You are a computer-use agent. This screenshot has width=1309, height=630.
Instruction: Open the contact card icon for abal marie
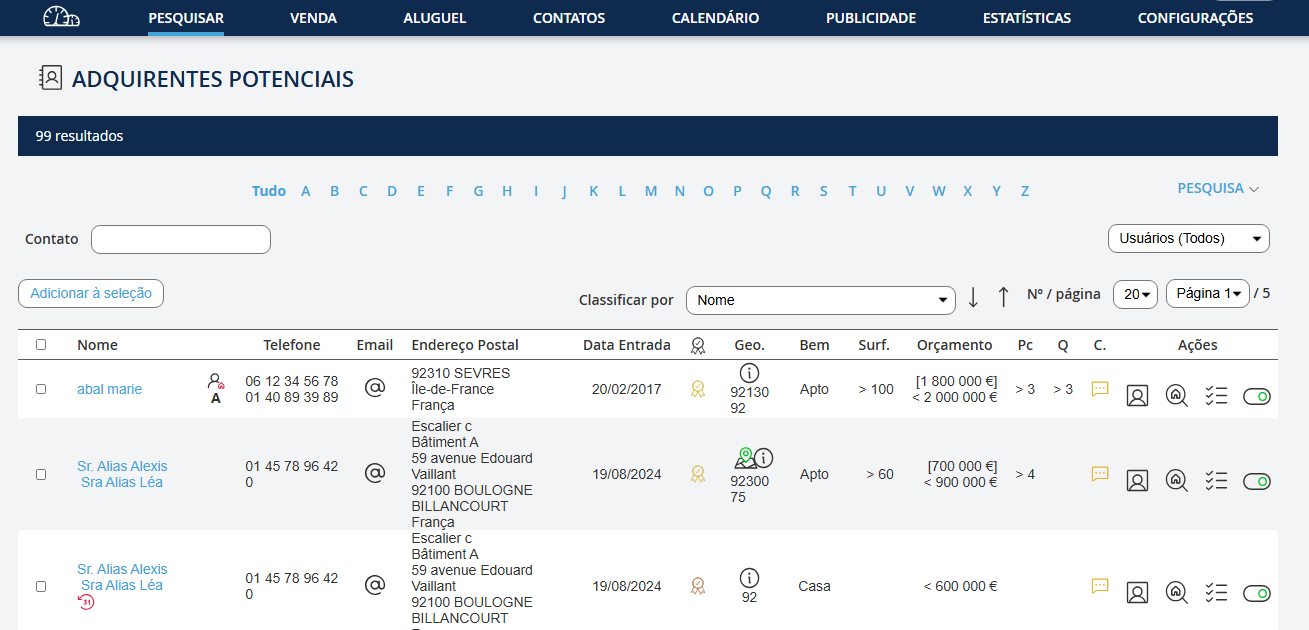click(x=1137, y=396)
